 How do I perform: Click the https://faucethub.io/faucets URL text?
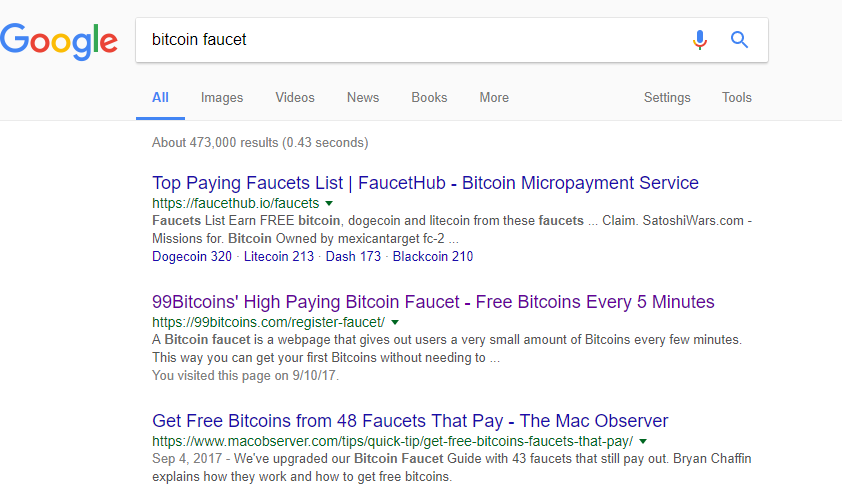coord(236,203)
